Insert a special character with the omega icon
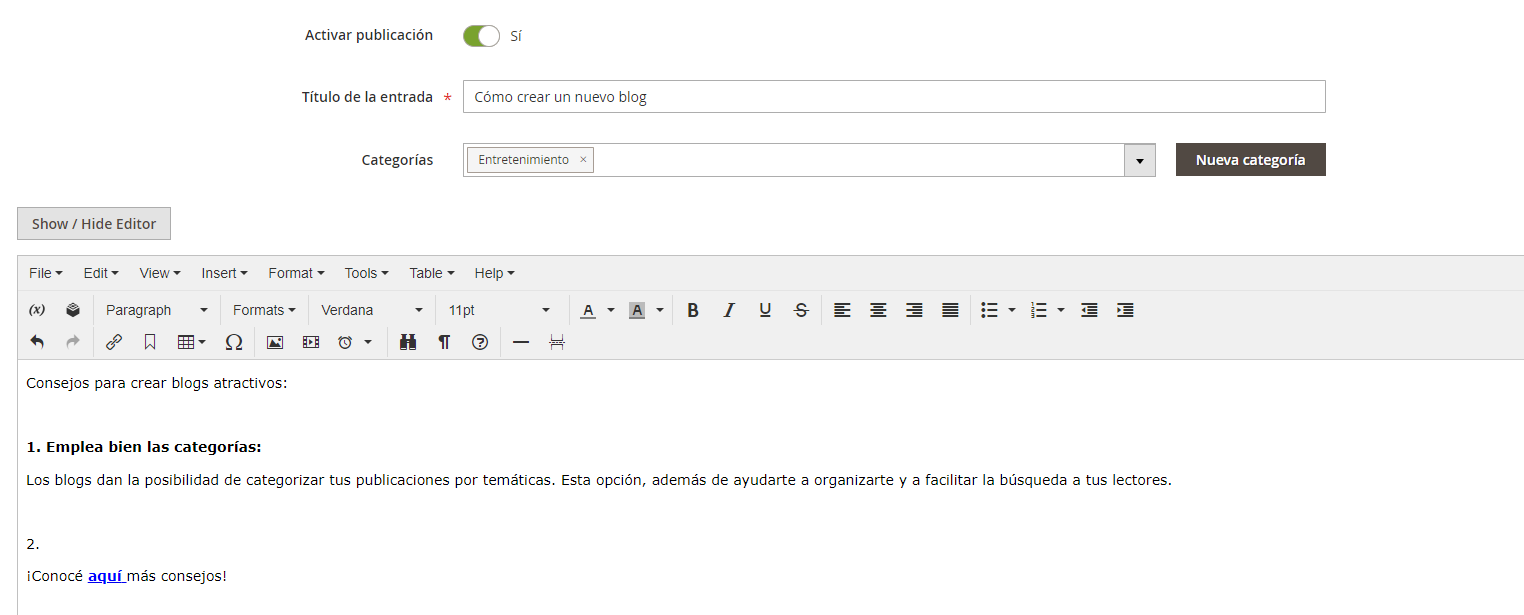1524x615 pixels. pos(234,342)
